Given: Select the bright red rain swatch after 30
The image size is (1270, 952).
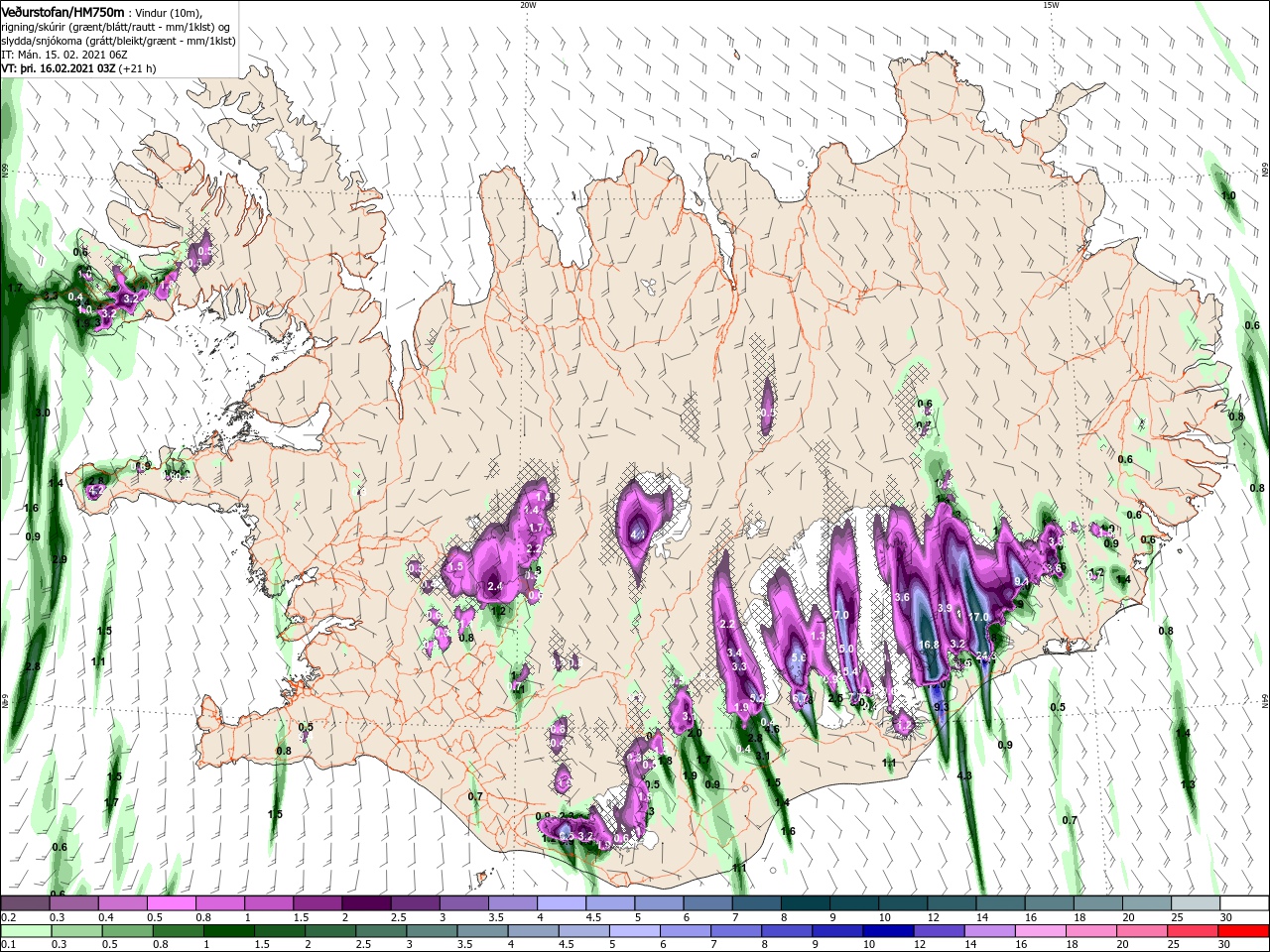Looking at the screenshot, I should [x=1244, y=931].
